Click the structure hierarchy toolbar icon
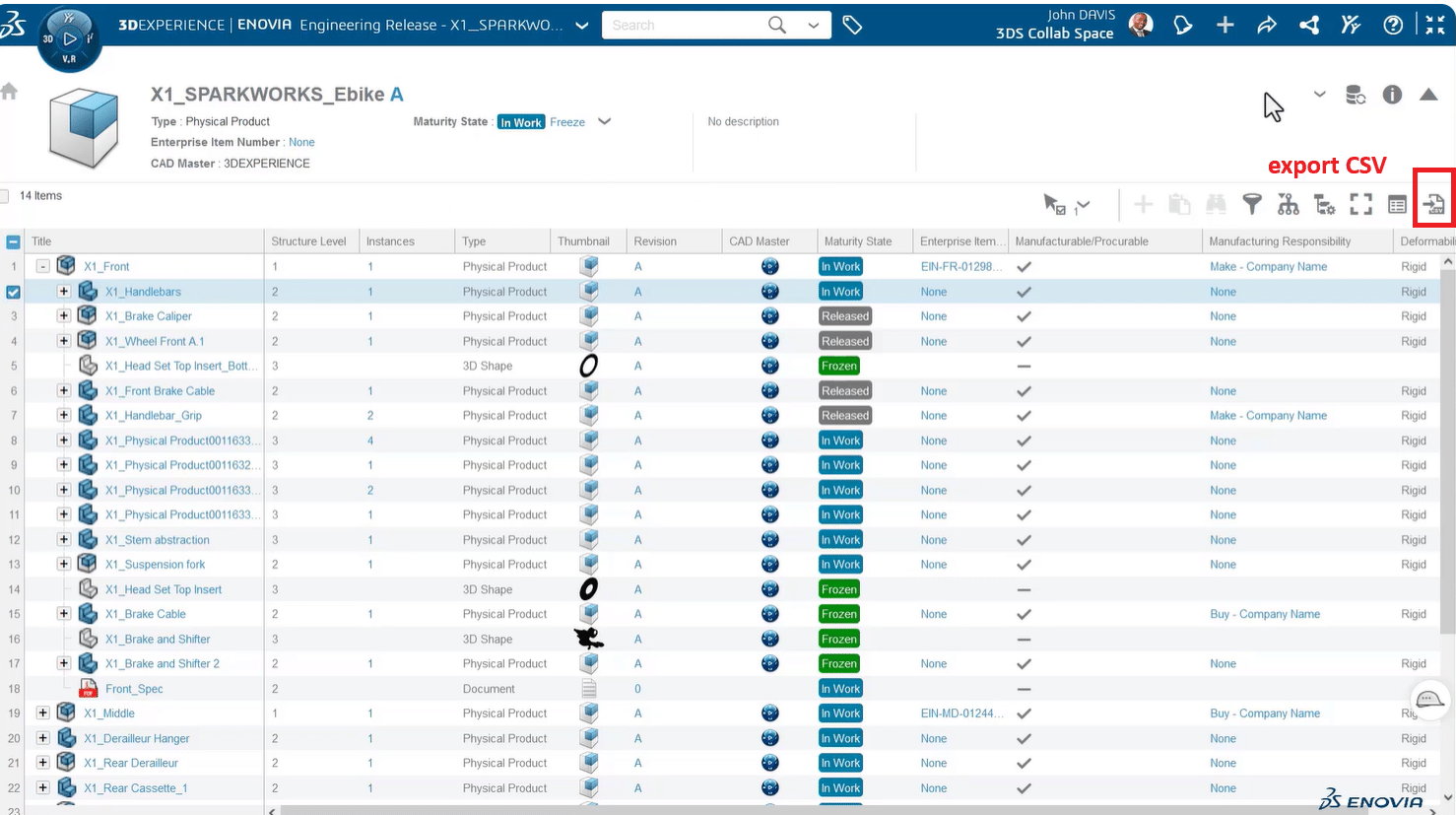 pyautogui.click(x=1289, y=204)
